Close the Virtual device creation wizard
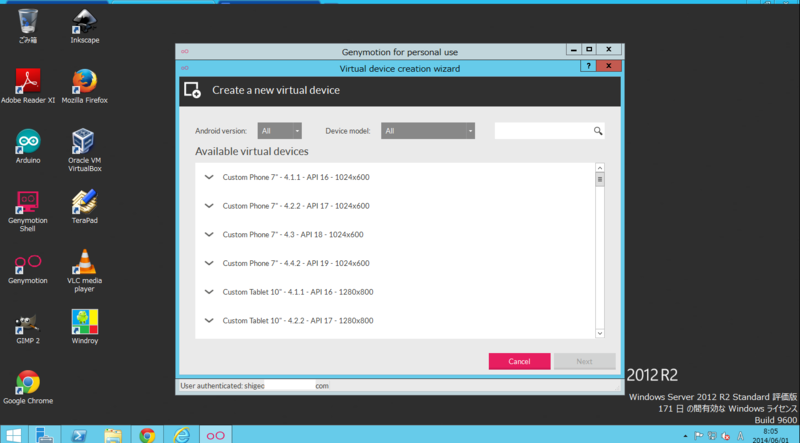The width and height of the screenshot is (800, 443). [x=609, y=66]
